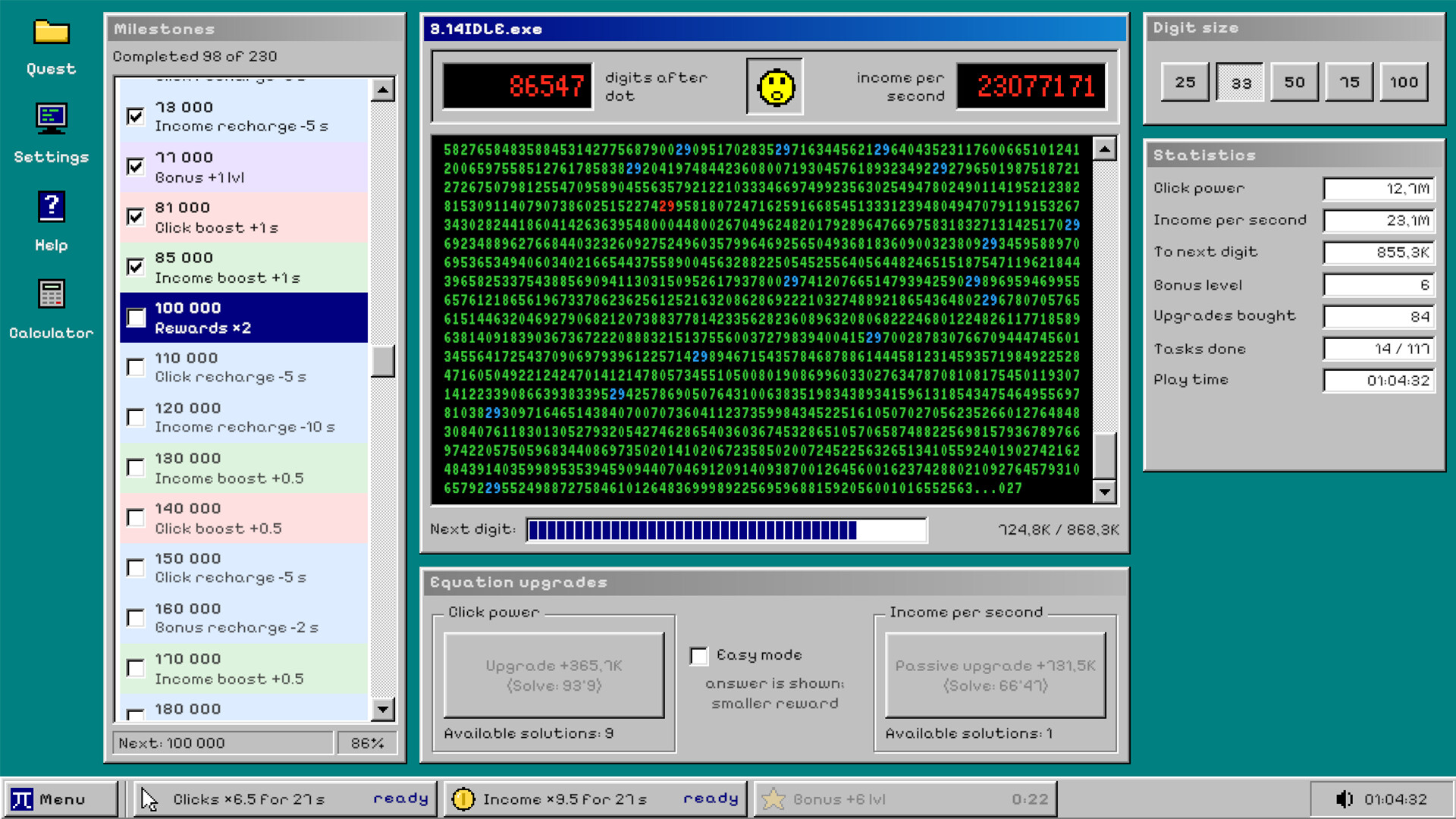Check the 110 000 Click recharge milestone
Screen dimensions: 1456x819
click(136, 368)
